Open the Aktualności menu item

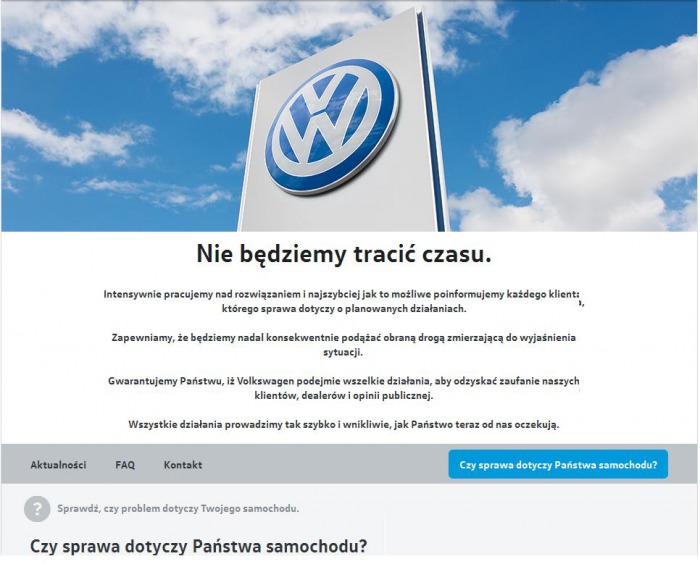point(58,465)
